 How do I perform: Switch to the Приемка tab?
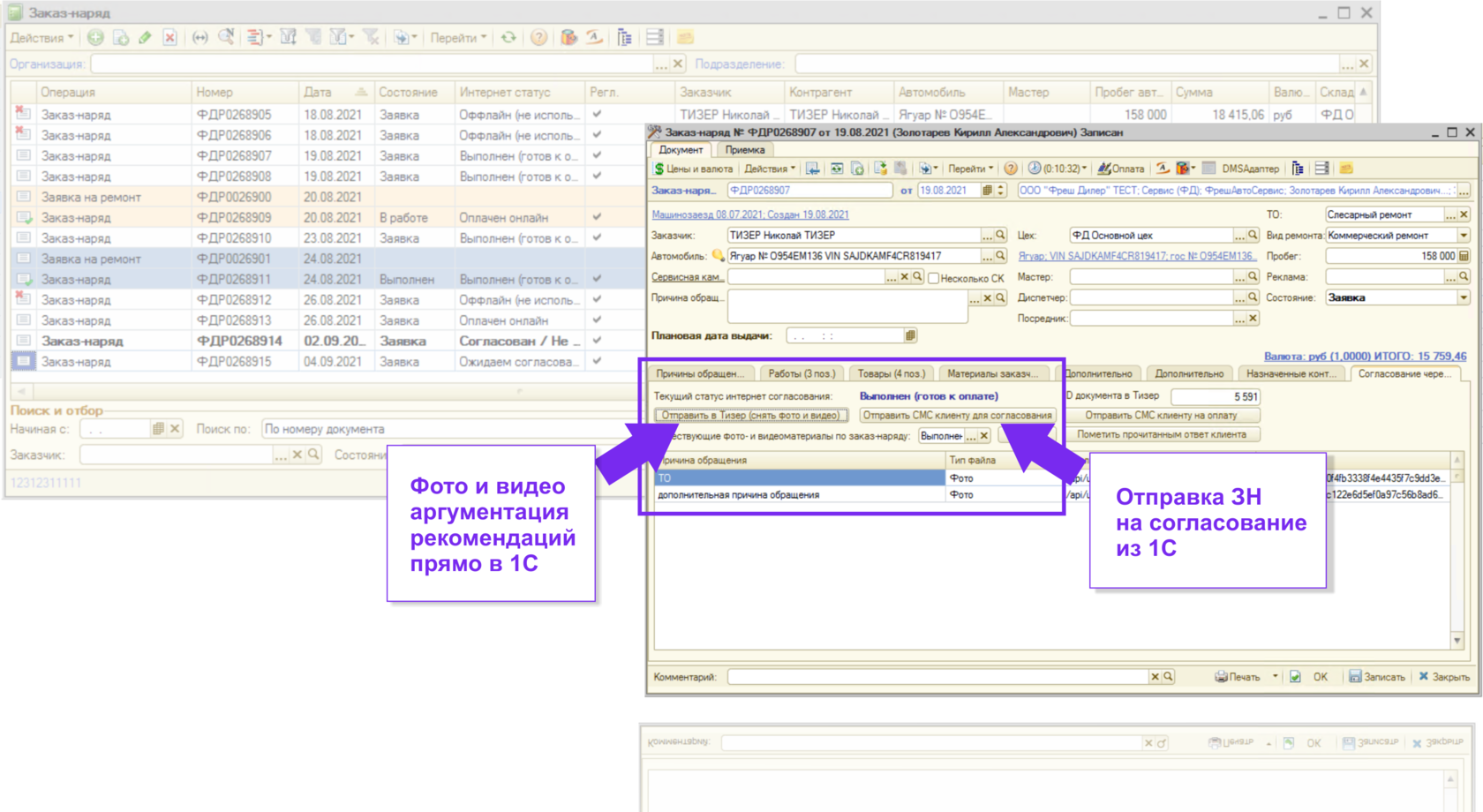pos(744,150)
